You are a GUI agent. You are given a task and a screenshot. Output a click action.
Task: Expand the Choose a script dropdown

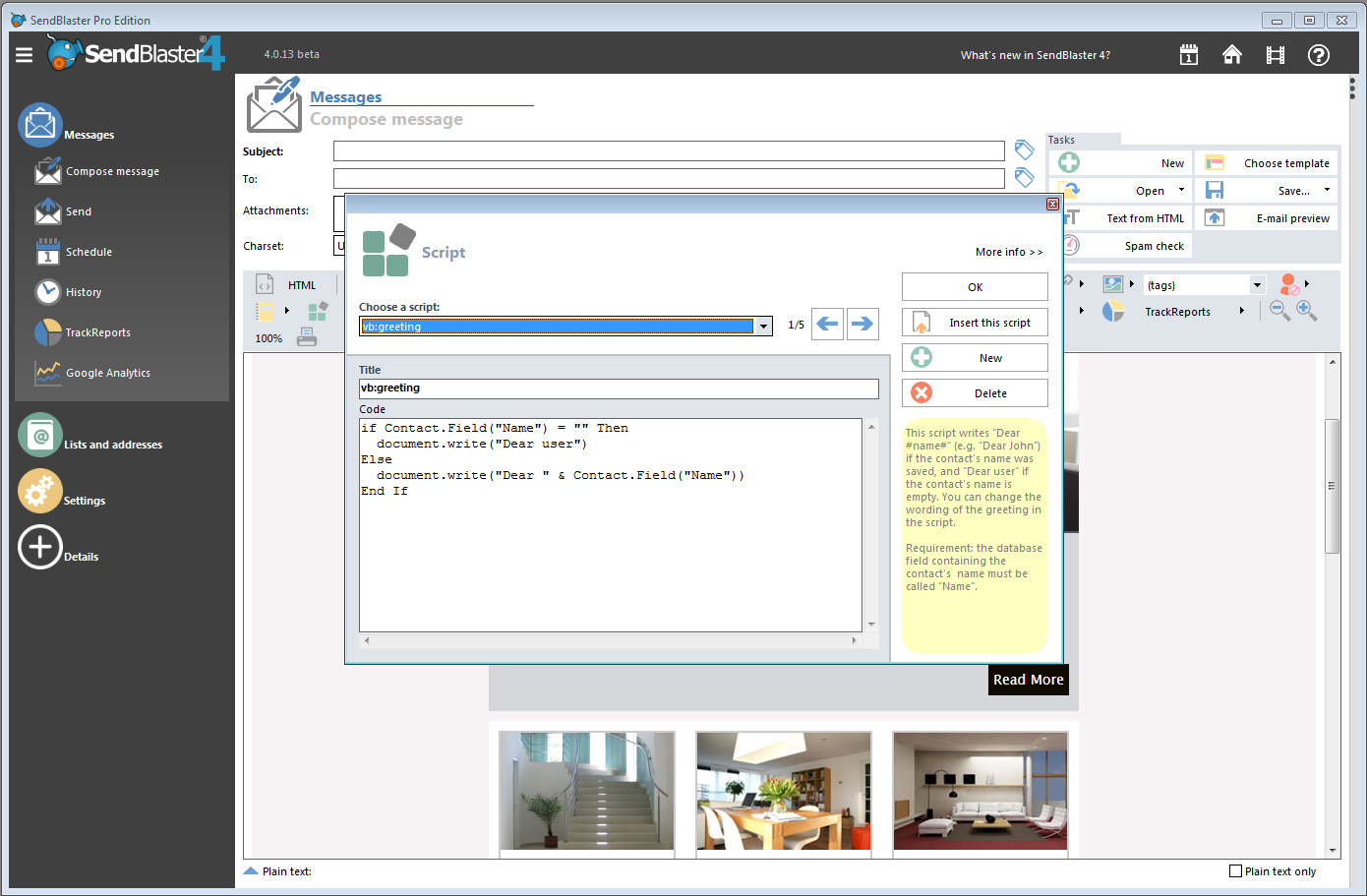pyautogui.click(x=763, y=327)
